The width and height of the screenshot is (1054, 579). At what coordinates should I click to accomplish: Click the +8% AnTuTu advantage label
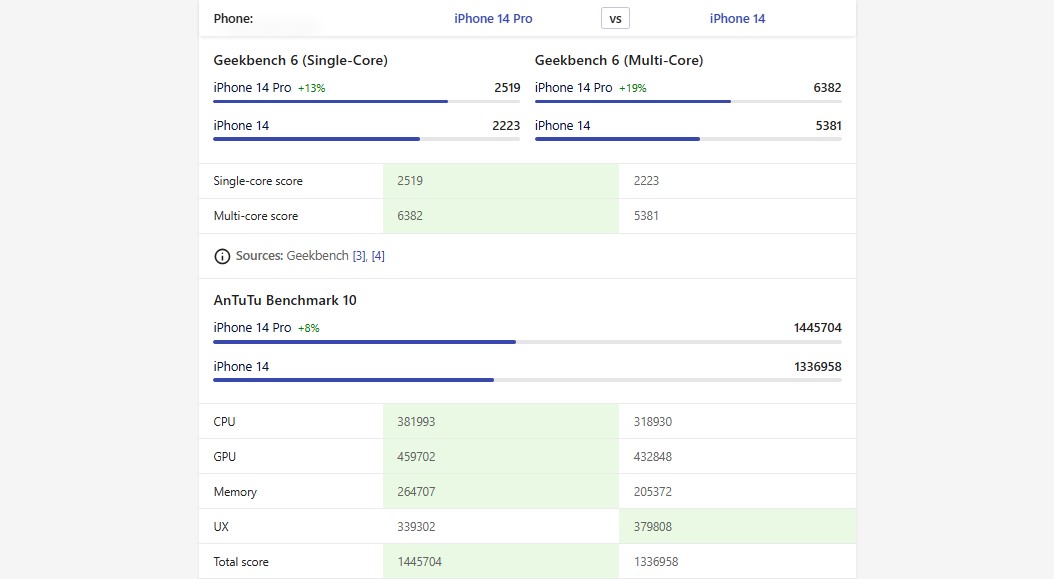pyautogui.click(x=309, y=328)
